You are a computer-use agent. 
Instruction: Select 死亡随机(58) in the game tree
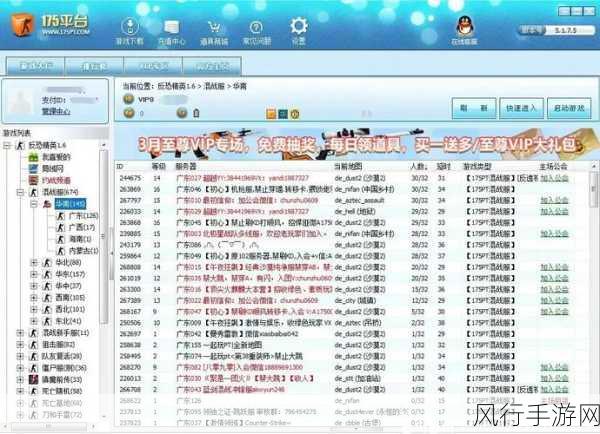coord(62,391)
